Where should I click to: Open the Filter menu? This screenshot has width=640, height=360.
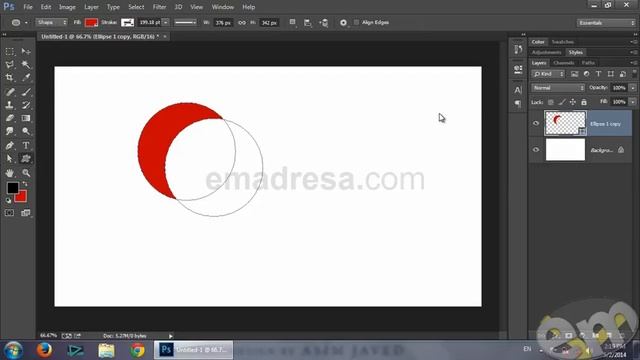point(159,7)
